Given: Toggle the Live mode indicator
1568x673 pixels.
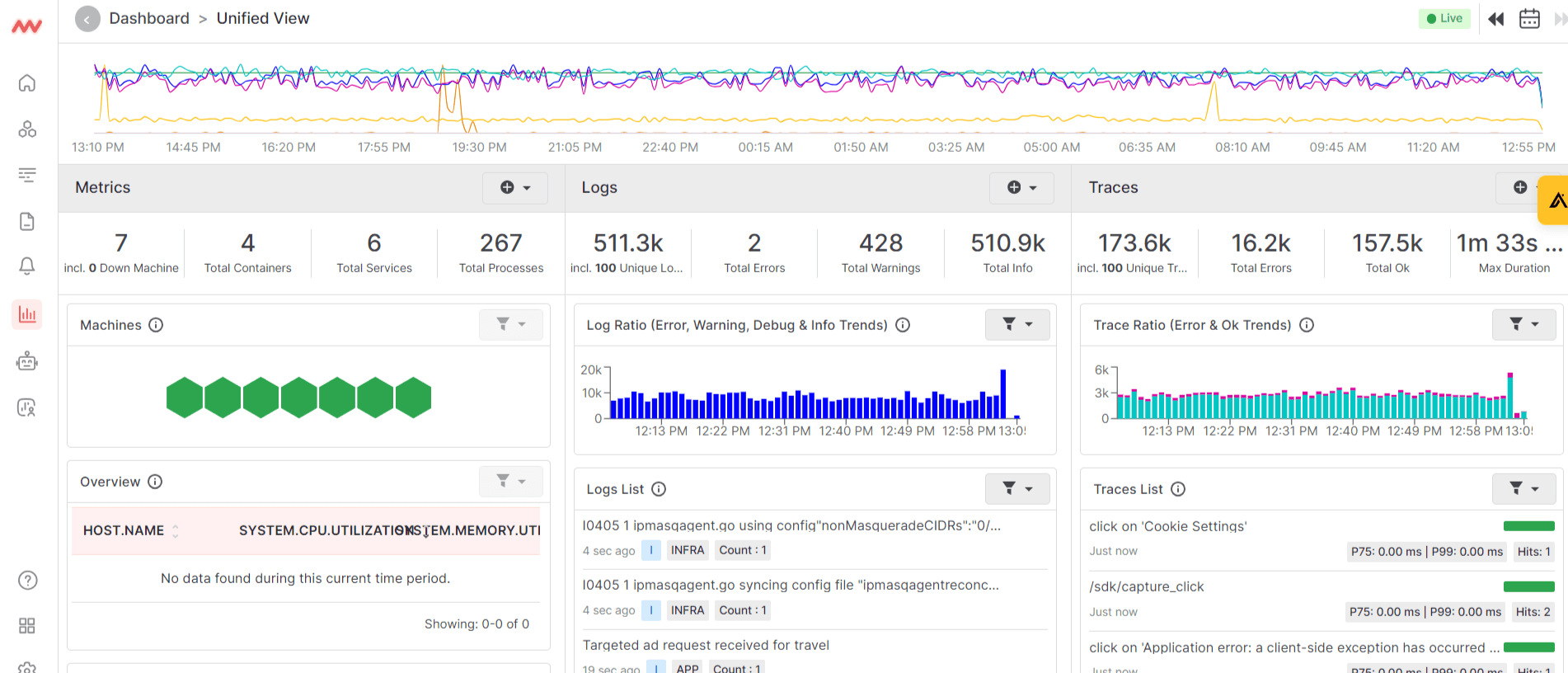Looking at the screenshot, I should [1444, 19].
